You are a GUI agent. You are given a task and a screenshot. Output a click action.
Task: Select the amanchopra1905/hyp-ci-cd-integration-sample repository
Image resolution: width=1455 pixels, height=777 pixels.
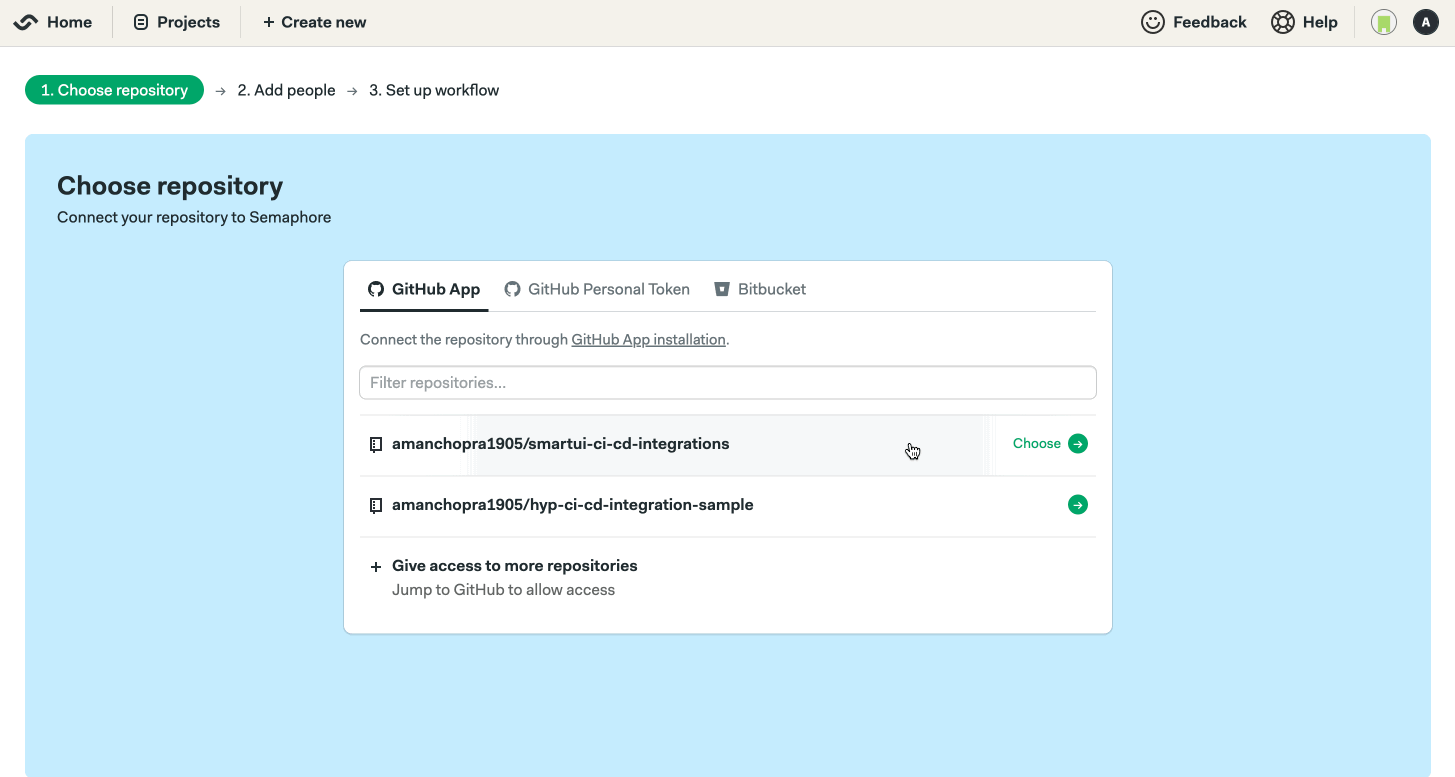pos(572,505)
